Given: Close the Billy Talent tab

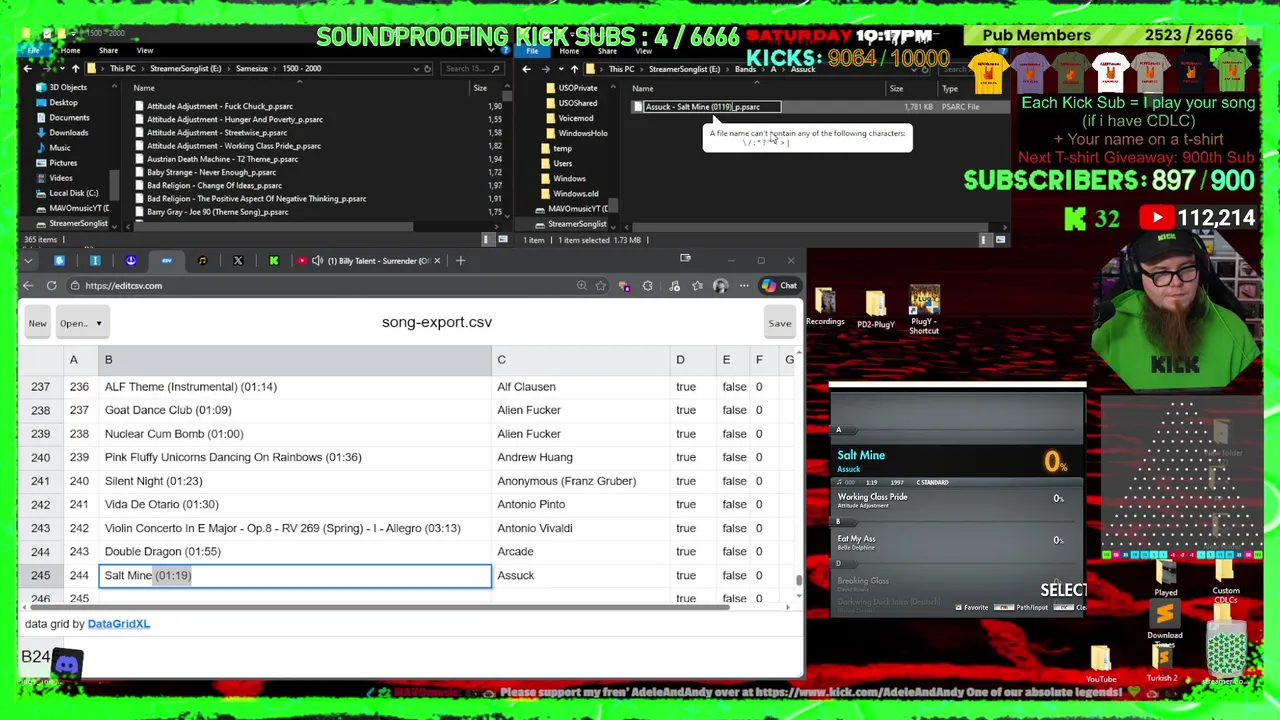Looking at the screenshot, I should pos(437,261).
